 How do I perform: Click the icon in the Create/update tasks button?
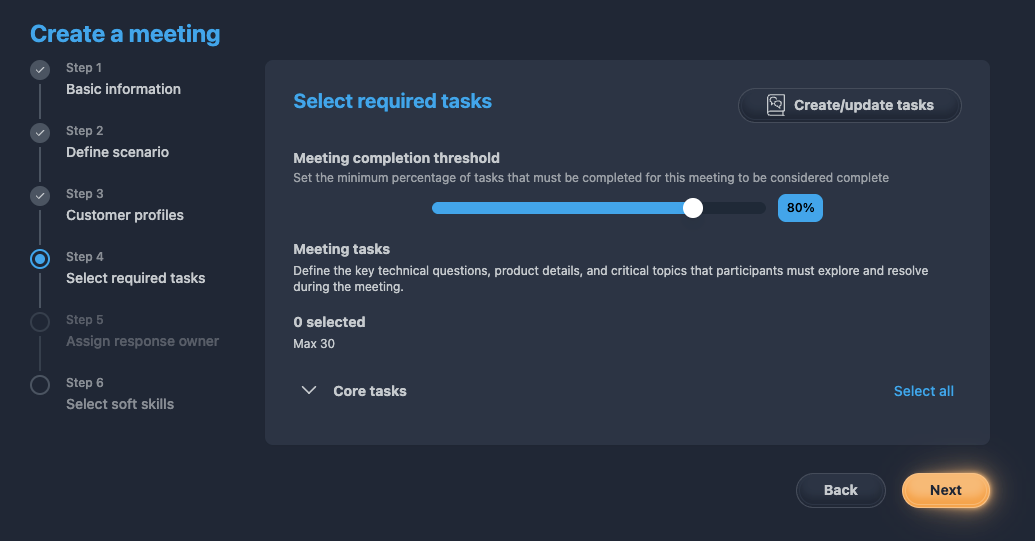(776, 105)
